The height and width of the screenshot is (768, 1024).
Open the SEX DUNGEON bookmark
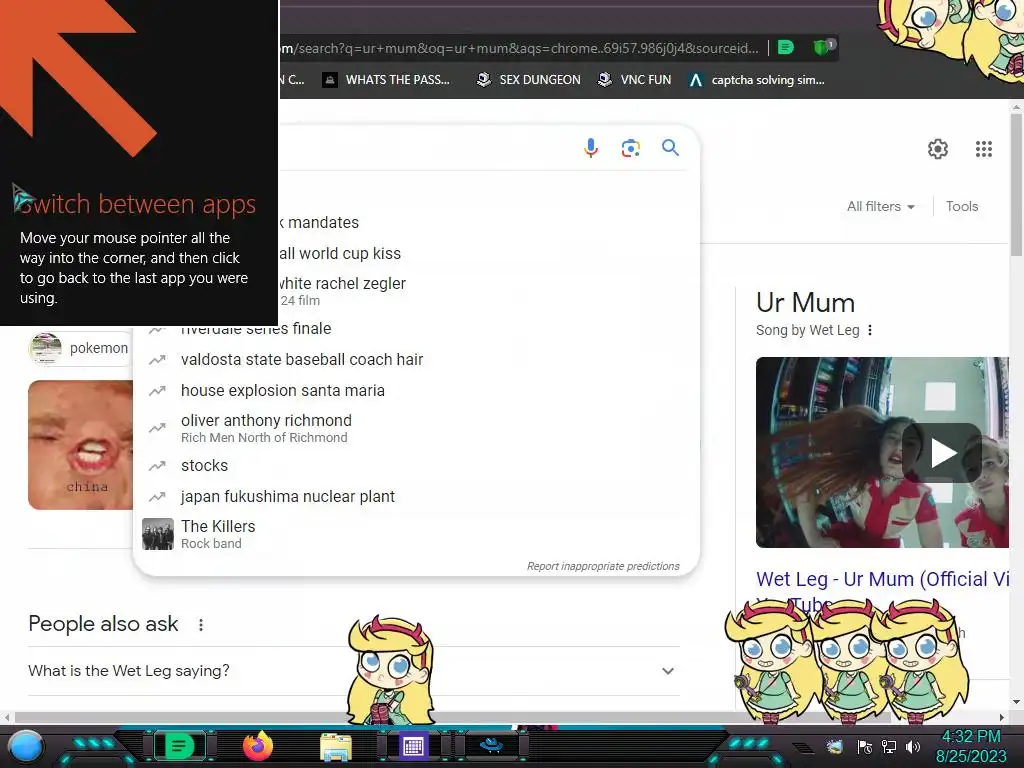528,80
